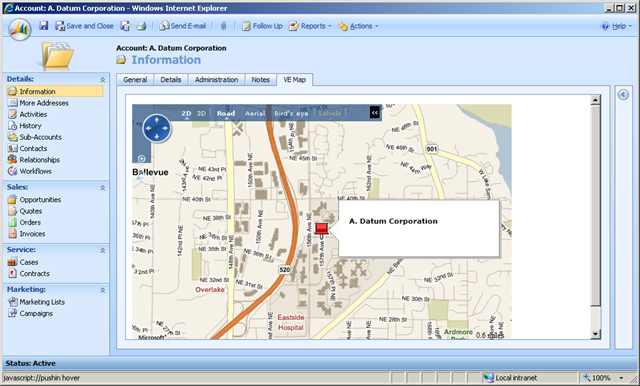640x386 pixels.
Task: Collapse the Marketing navigation section
Action: coord(102,290)
